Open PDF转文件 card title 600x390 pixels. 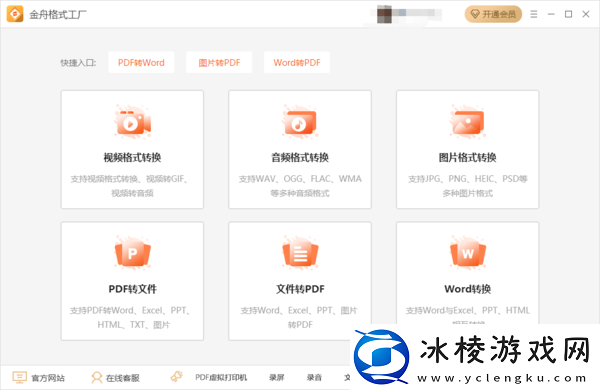pos(132,289)
